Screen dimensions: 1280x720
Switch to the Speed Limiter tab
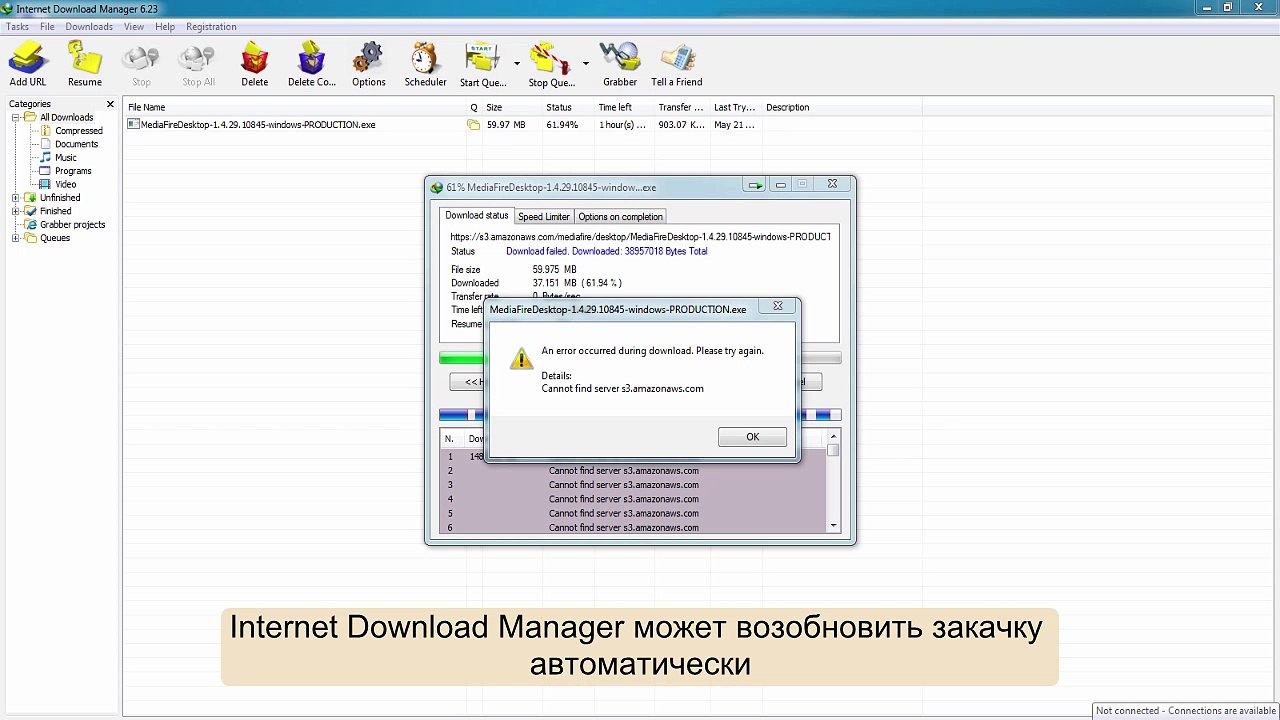point(544,217)
